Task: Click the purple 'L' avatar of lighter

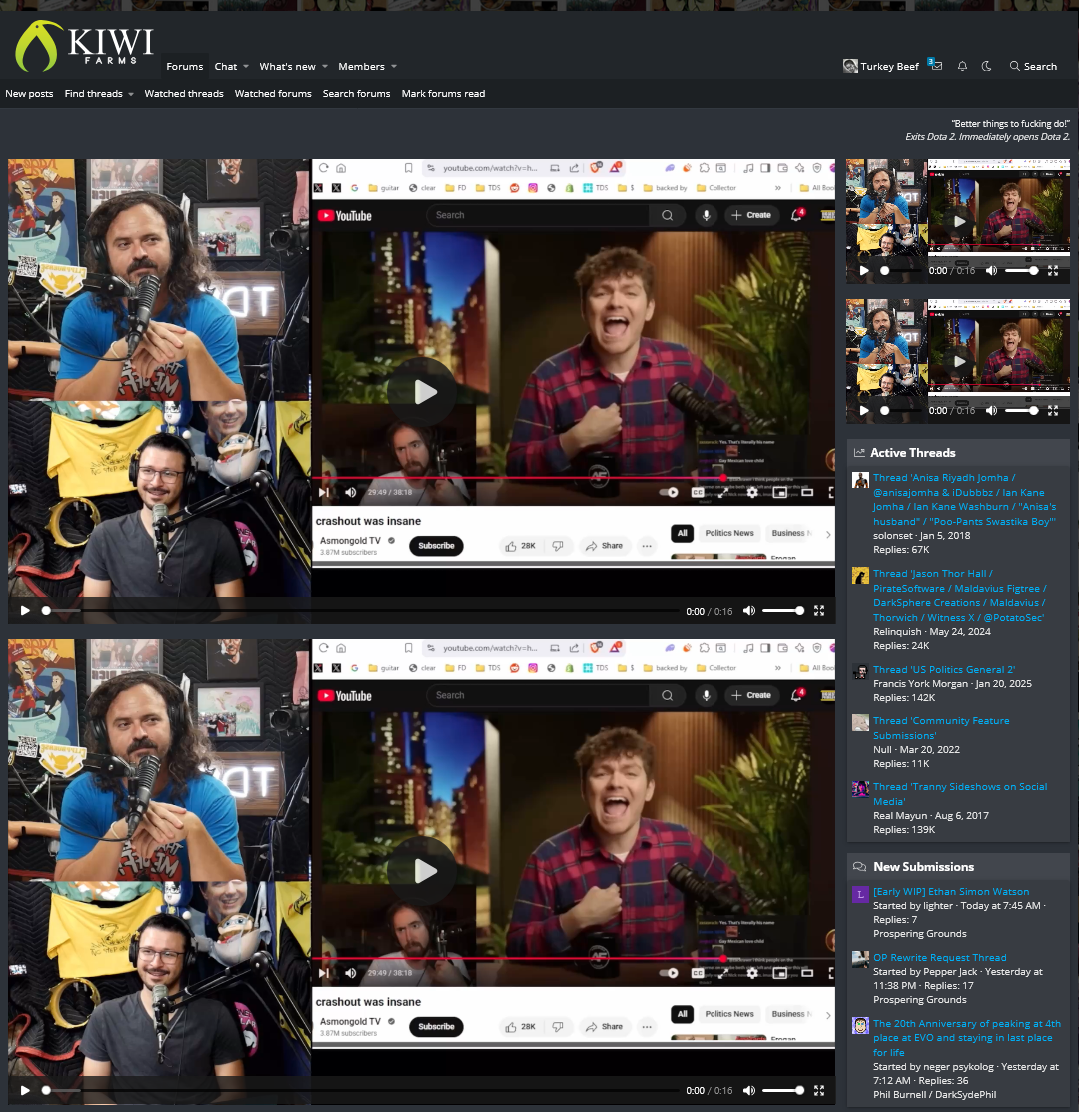Action: (x=860, y=894)
